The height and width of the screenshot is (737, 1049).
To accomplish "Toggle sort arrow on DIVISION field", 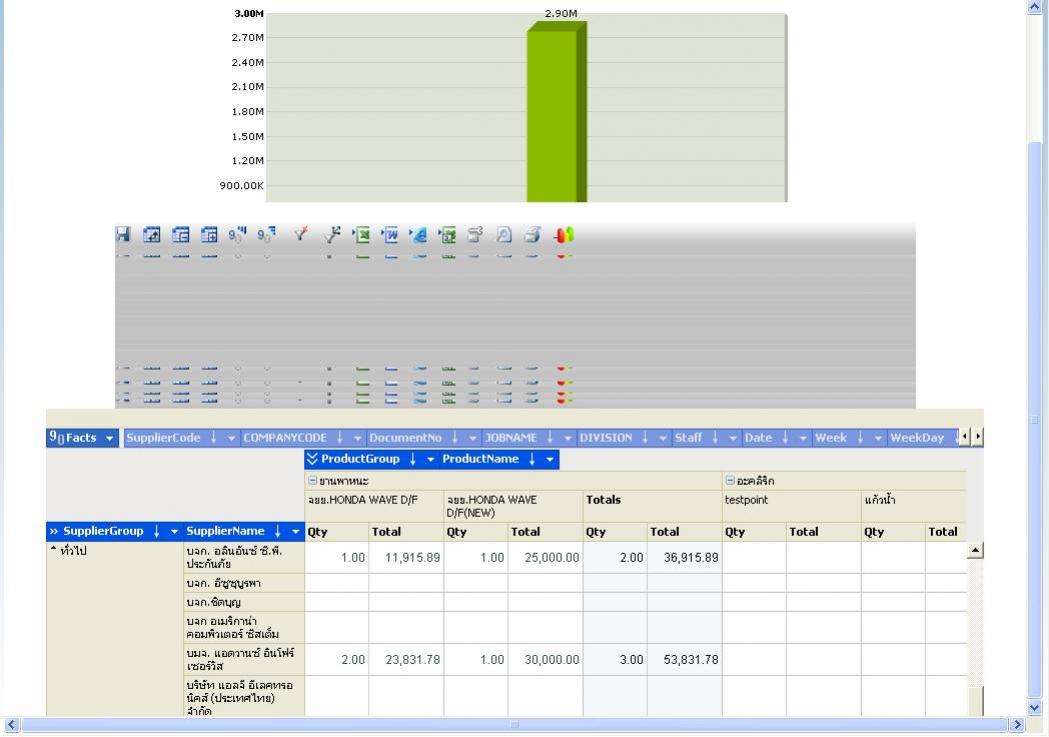I will coord(645,437).
